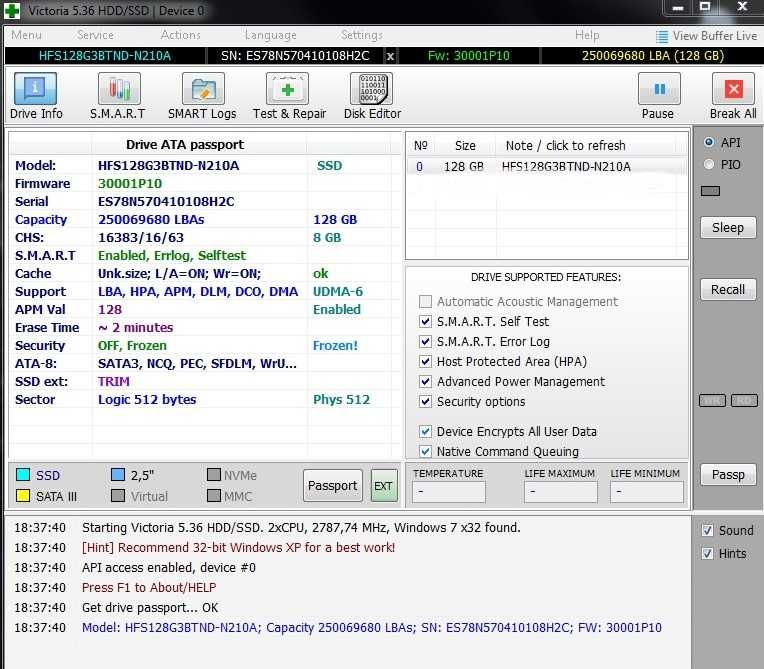Click the green EXT button
764x669 pixels.
pos(384,485)
